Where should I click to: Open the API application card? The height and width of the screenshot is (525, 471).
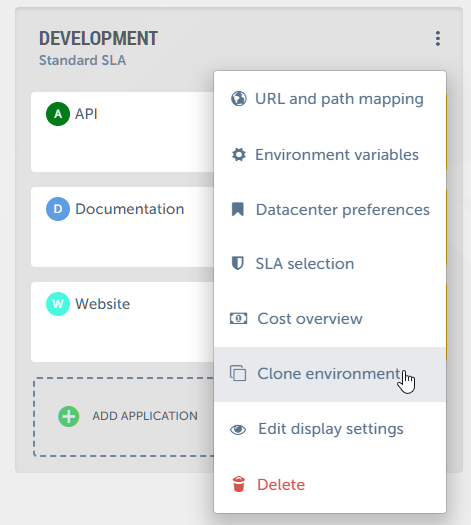click(x=123, y=132)
